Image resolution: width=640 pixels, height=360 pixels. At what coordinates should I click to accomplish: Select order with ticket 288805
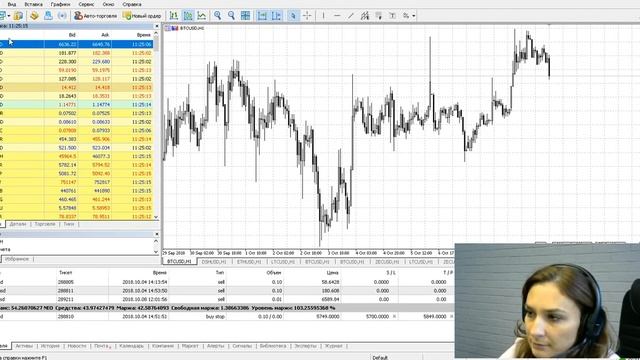[227, 282]
